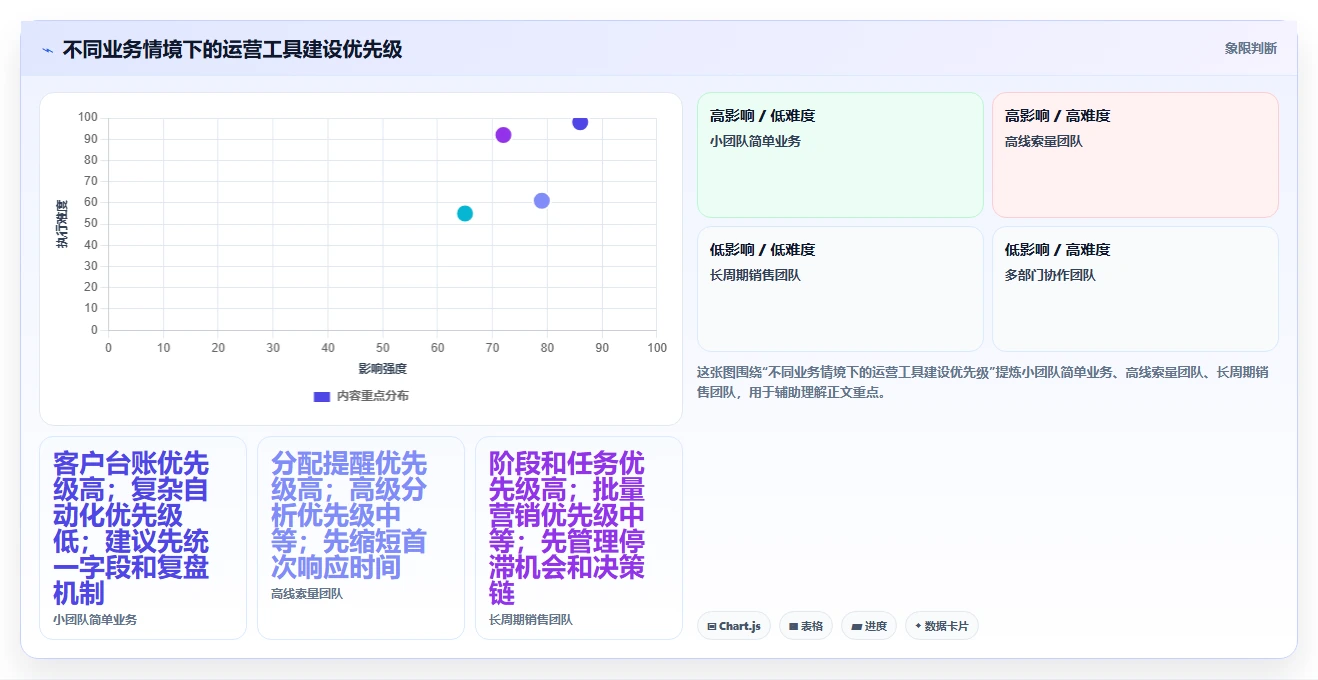Open the 高影响 / 低难度 quadrant card
Screen dimensions: 1318x680
point(840,155)
